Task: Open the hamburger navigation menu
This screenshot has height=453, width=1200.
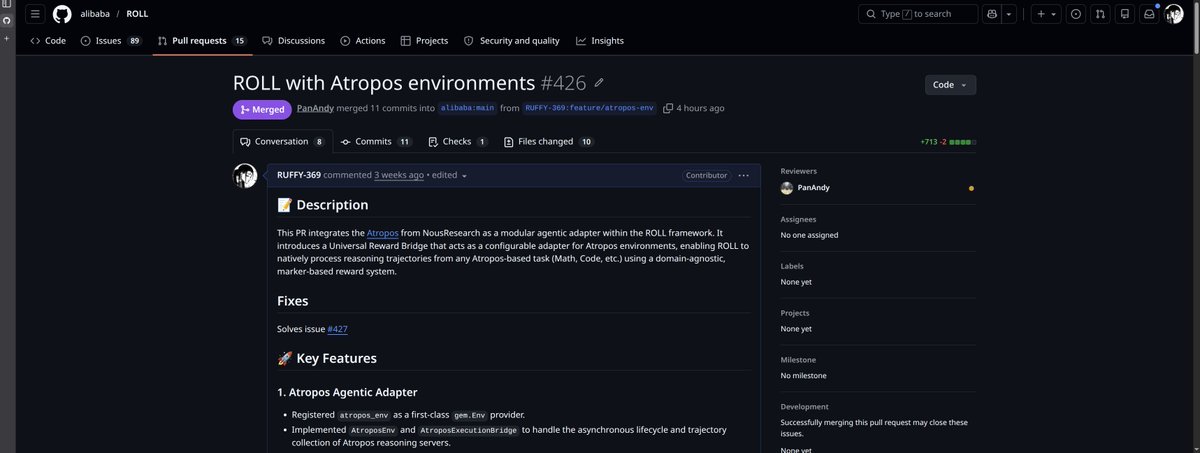Action: 34,14
